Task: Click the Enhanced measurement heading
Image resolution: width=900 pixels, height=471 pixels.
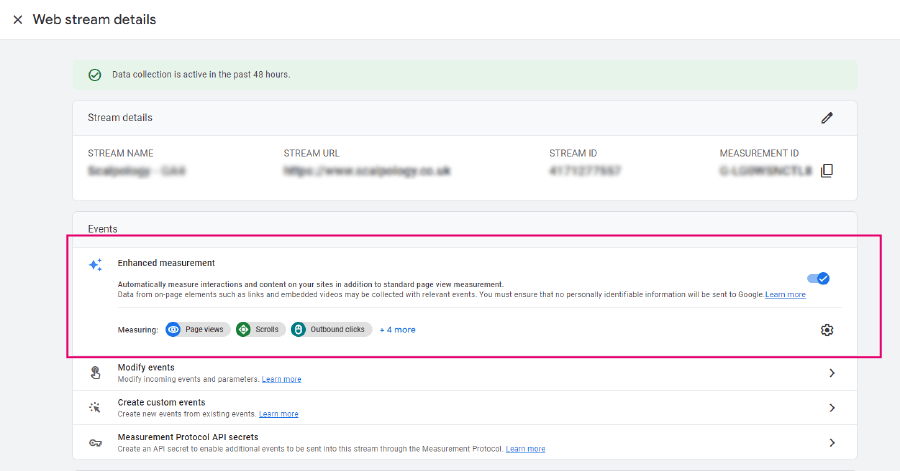Action: (166, 263)
